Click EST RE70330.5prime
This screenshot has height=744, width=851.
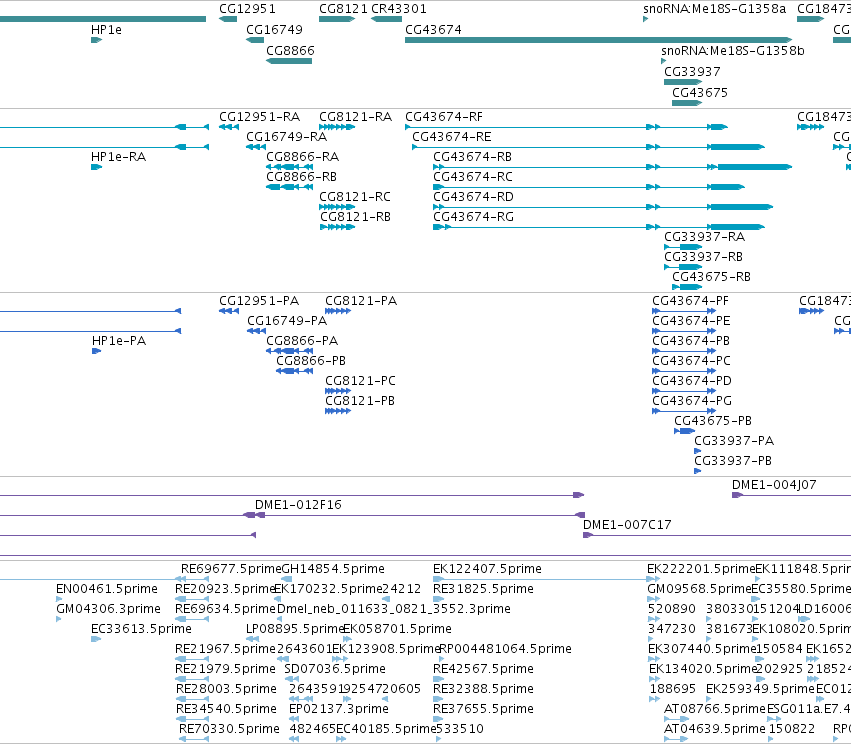coord(229,729)
